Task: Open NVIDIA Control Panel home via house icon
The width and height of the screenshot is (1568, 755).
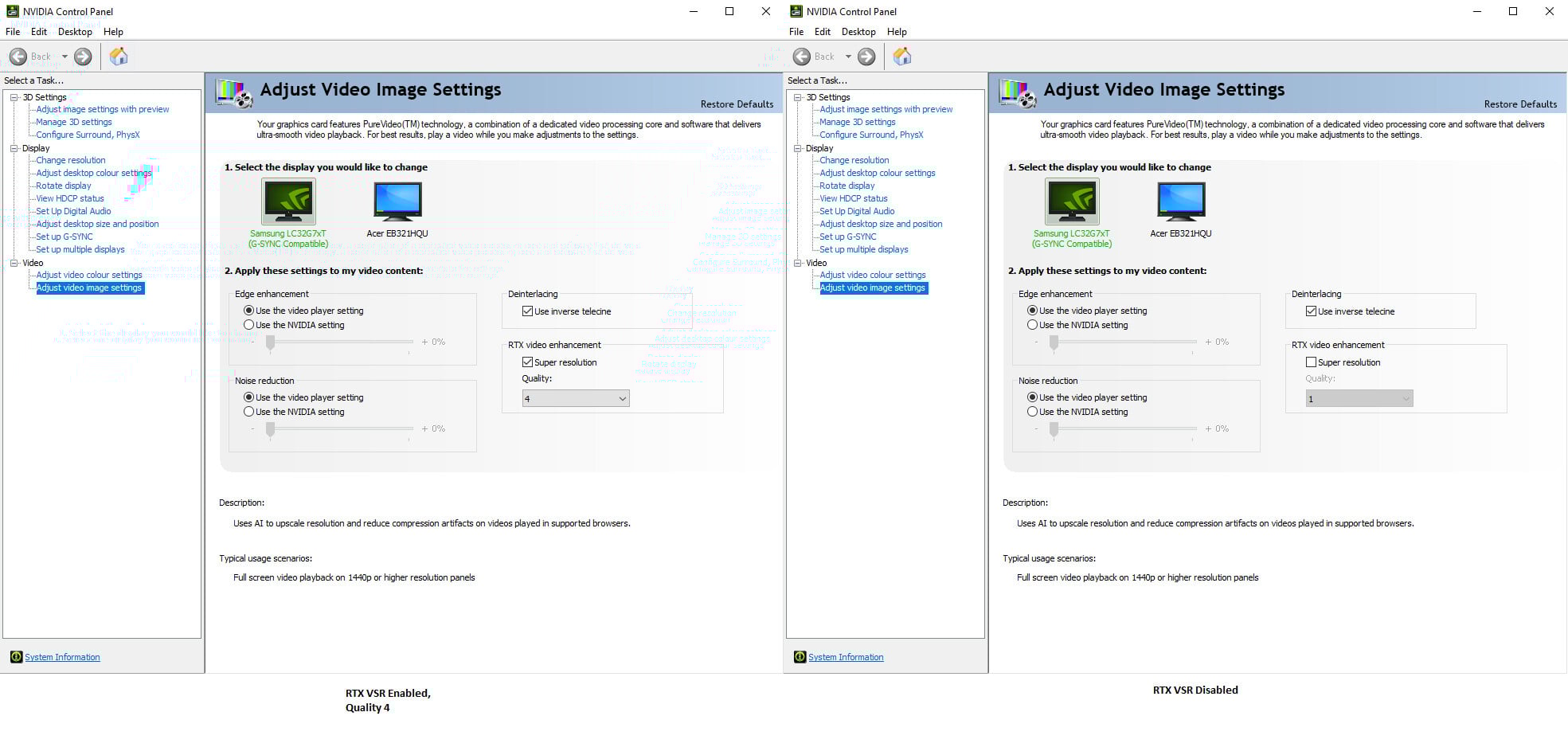Action: [119, 56]
